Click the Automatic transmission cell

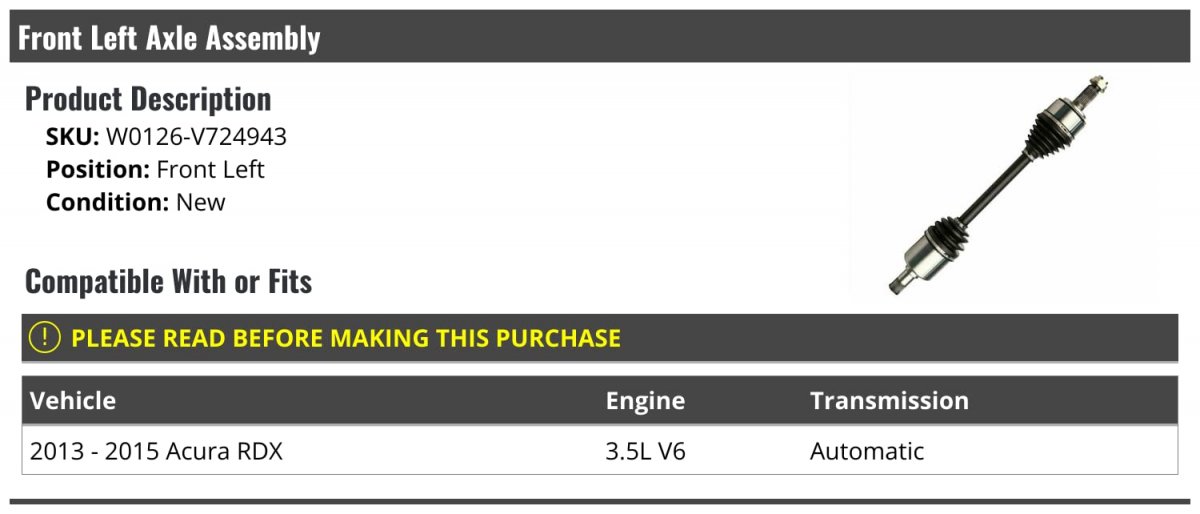[867, 451]
